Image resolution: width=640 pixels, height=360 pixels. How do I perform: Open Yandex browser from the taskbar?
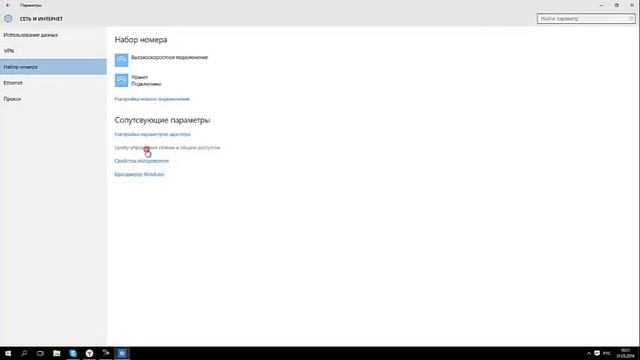coord(89,353)
